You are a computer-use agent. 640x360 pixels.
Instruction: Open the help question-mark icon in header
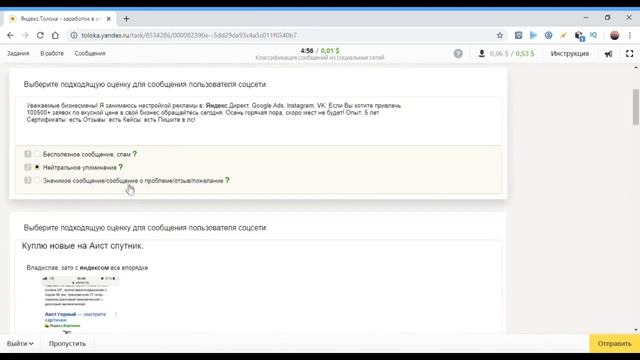click(x=458, y=53)
